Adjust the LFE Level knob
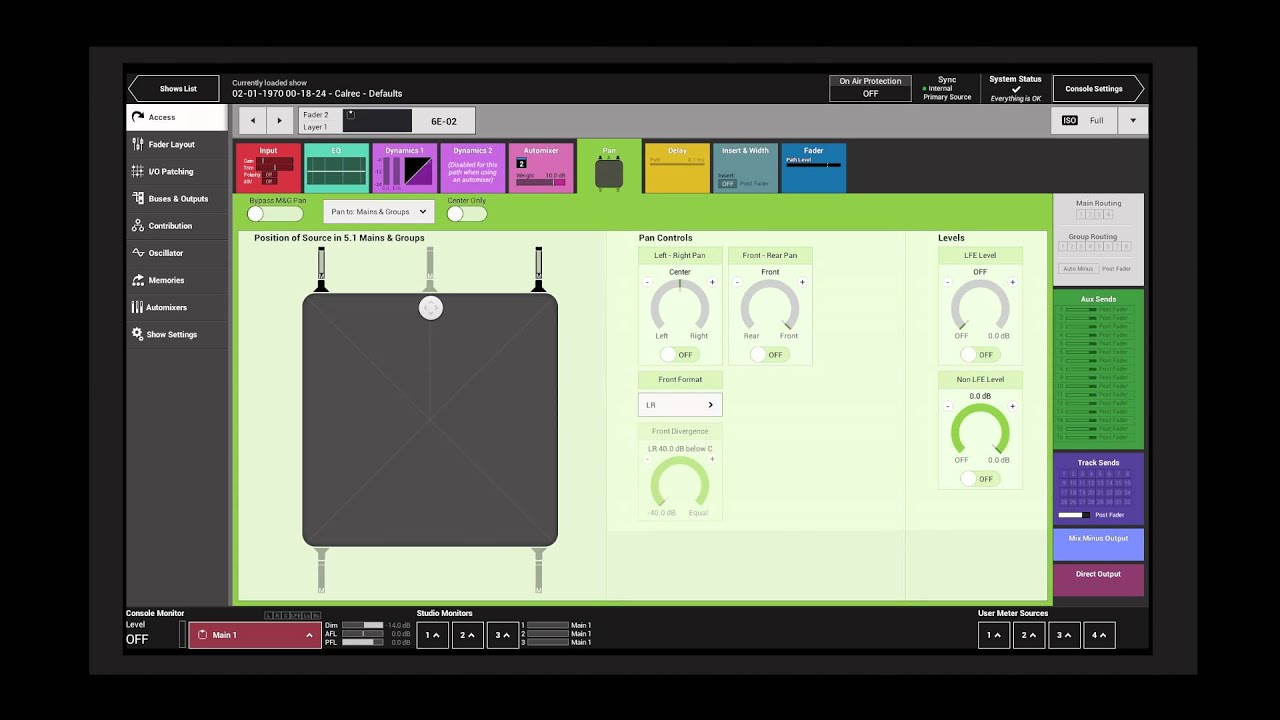The image size is (1280, 720). 980,305
